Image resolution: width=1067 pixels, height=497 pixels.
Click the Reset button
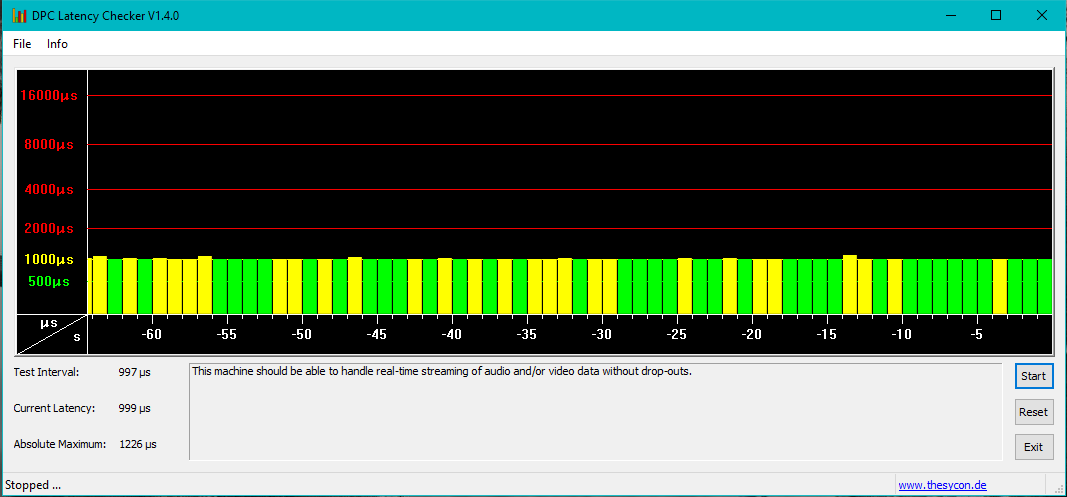(1034, 412)
